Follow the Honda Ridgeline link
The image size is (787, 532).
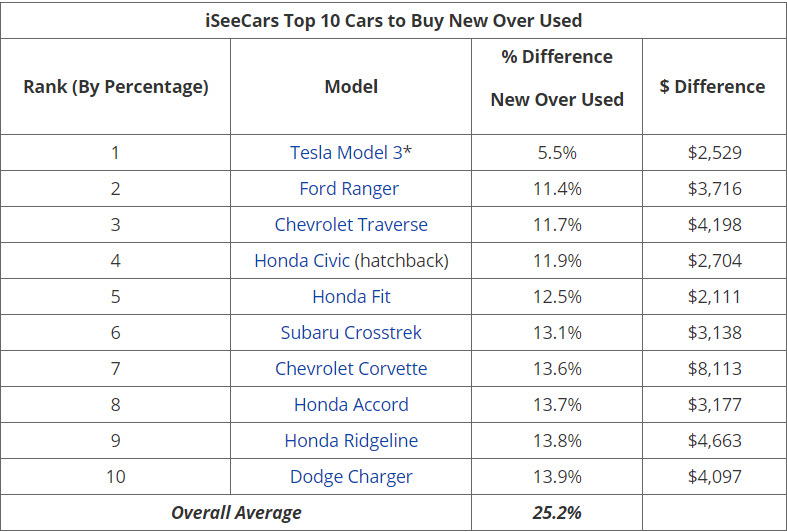351,441
